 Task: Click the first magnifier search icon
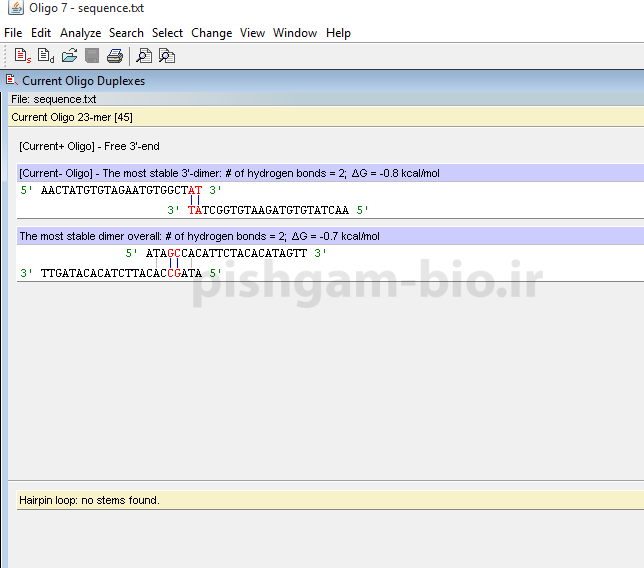click(x=144, y=56)
